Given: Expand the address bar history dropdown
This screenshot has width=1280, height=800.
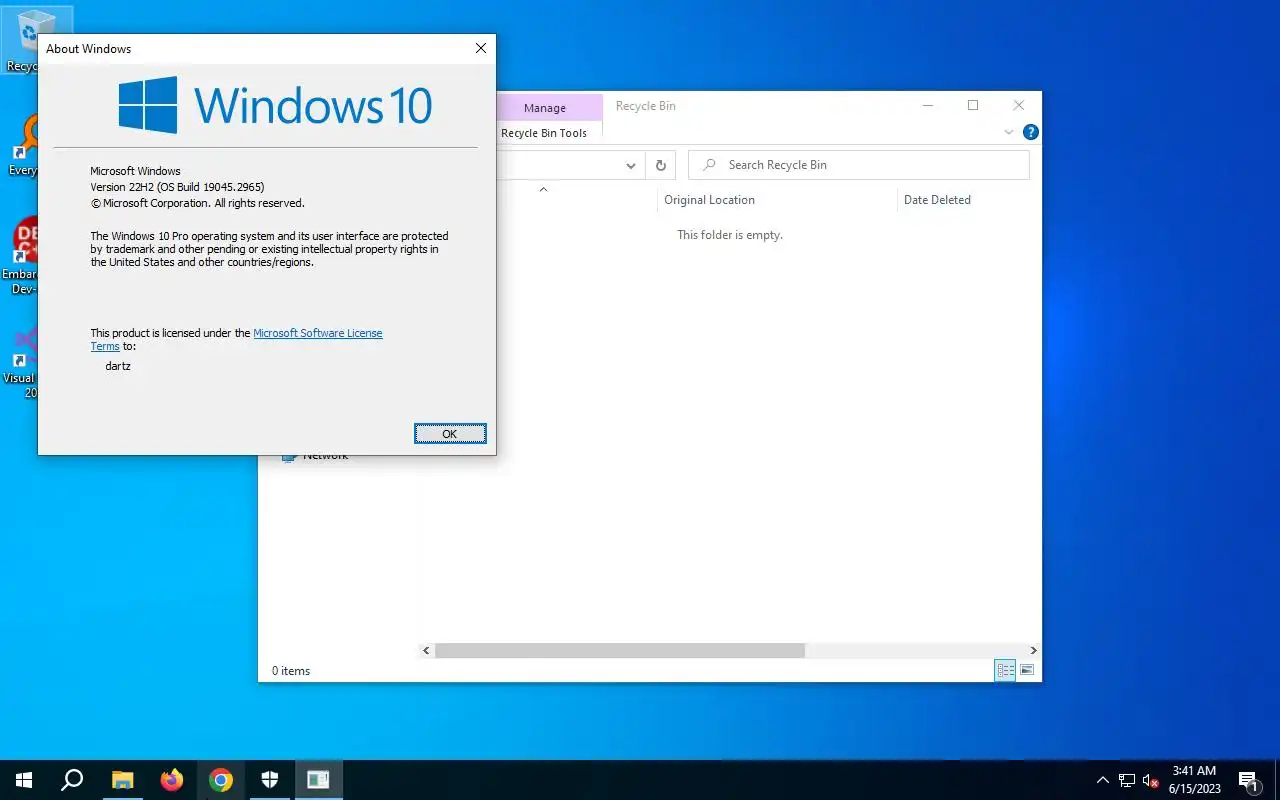Looking at the screenshot, I should [631, 165].
